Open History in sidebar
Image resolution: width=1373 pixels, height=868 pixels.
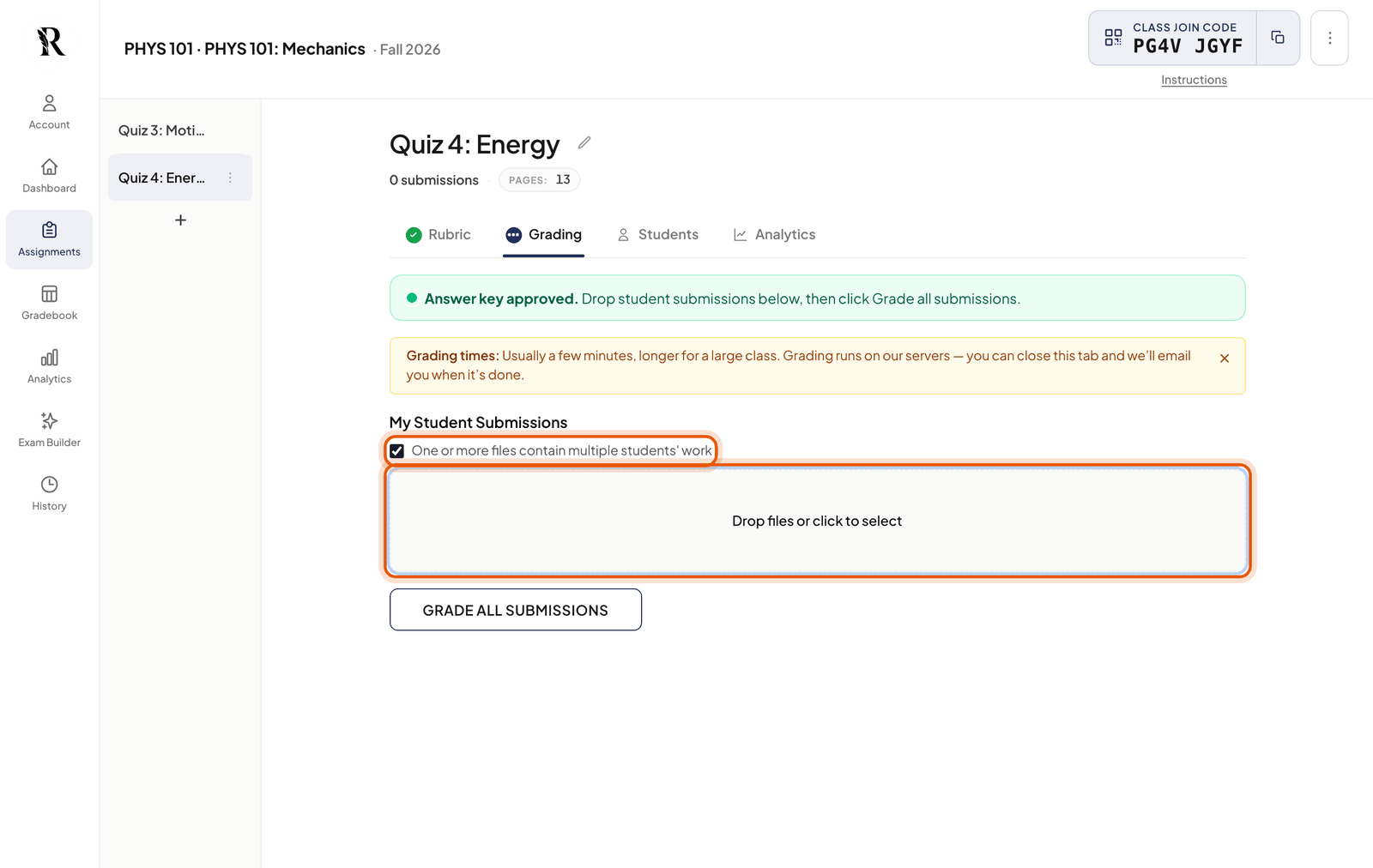(49, 493)
